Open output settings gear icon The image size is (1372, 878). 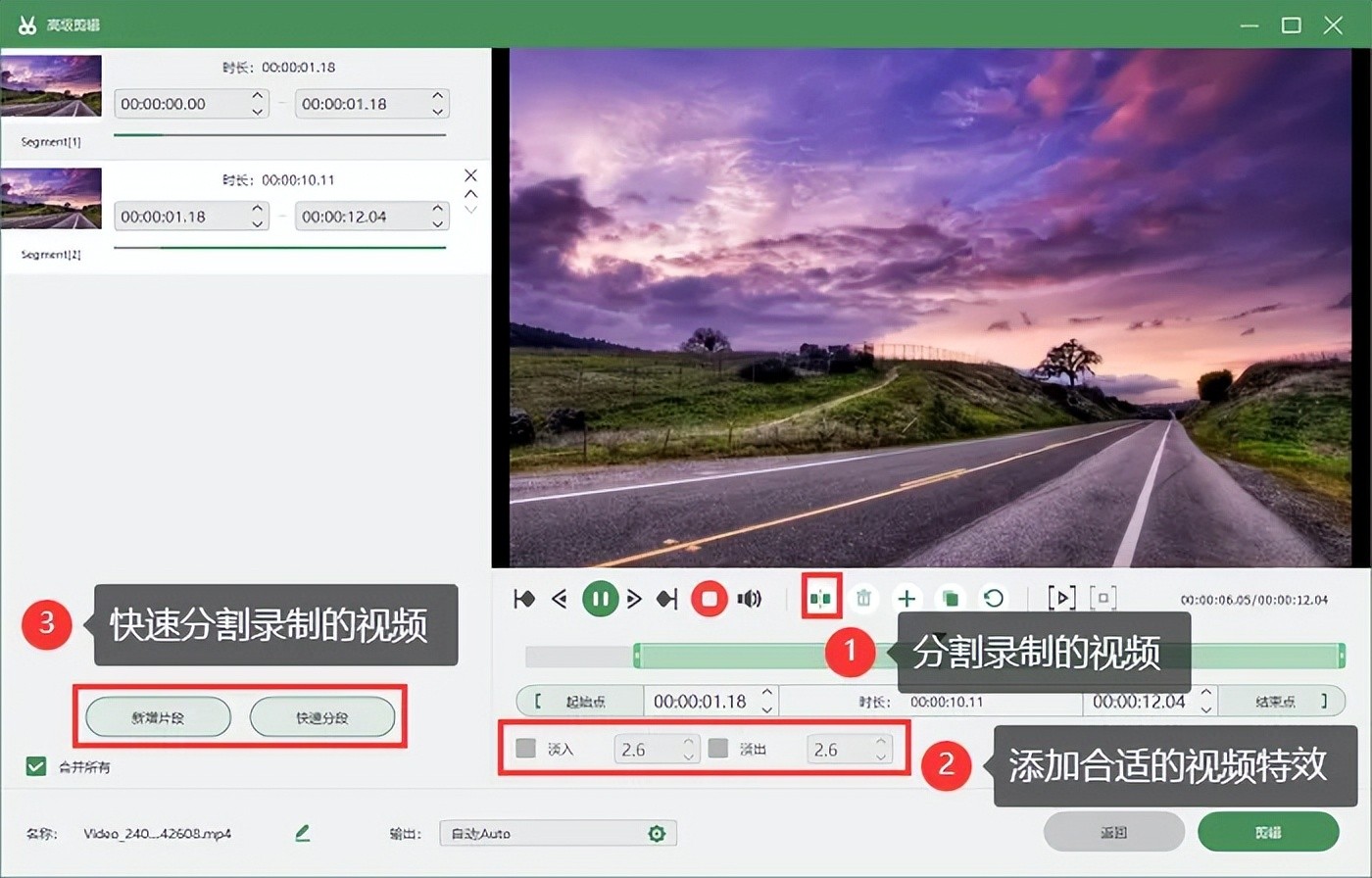[x=656, y=834]
